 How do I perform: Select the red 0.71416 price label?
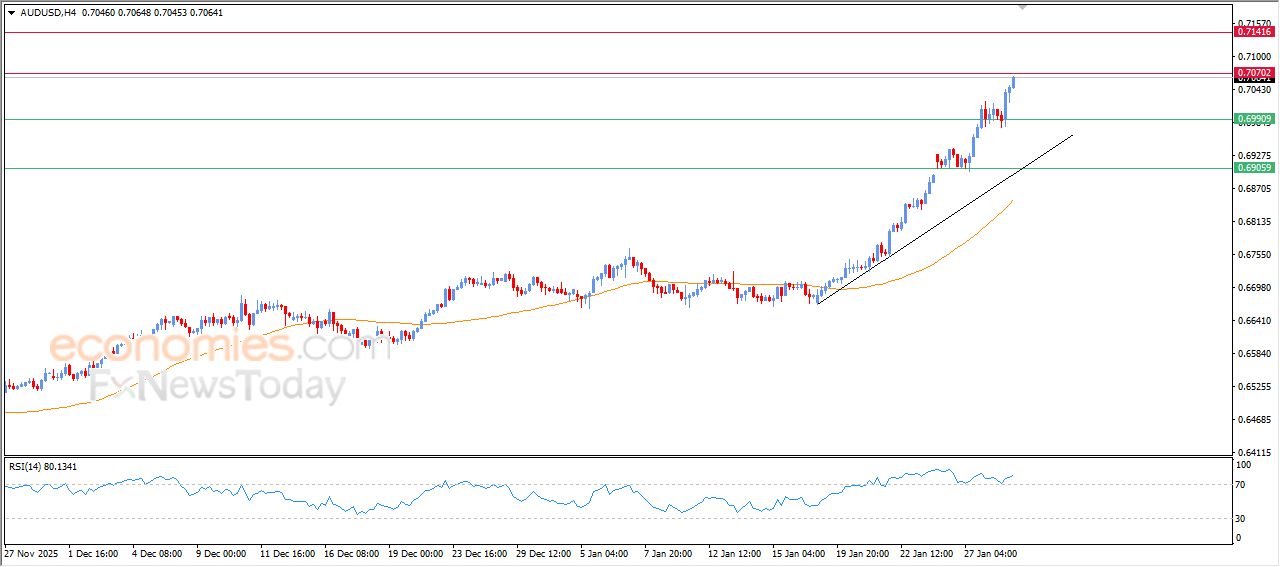[1254, 32]
